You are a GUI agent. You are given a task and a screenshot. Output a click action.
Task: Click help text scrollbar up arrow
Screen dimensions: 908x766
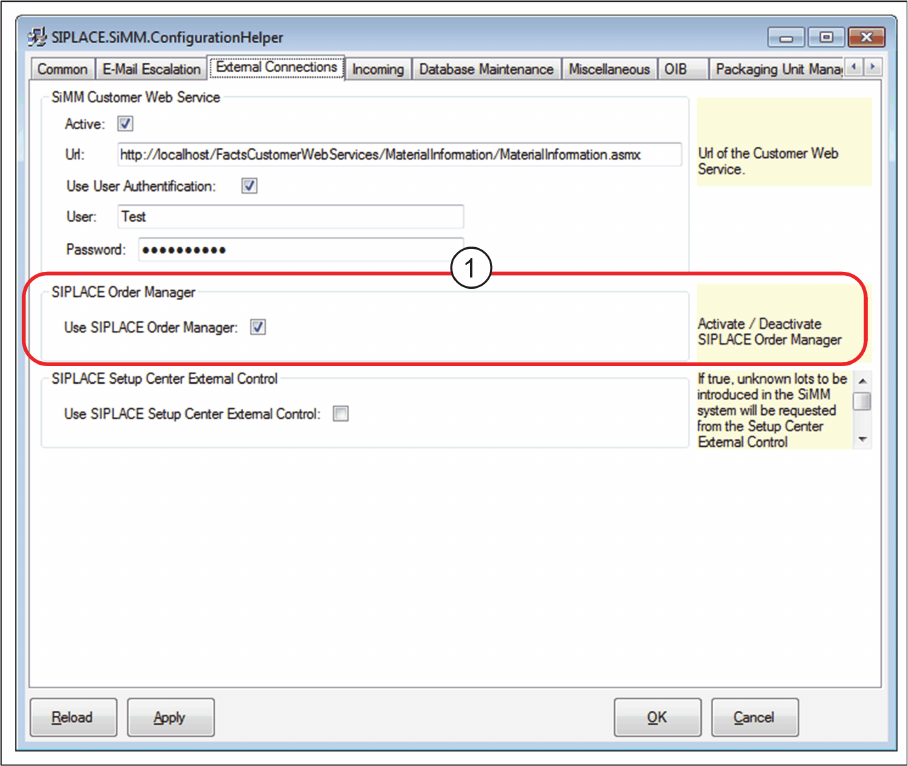[x=862, y=381]
